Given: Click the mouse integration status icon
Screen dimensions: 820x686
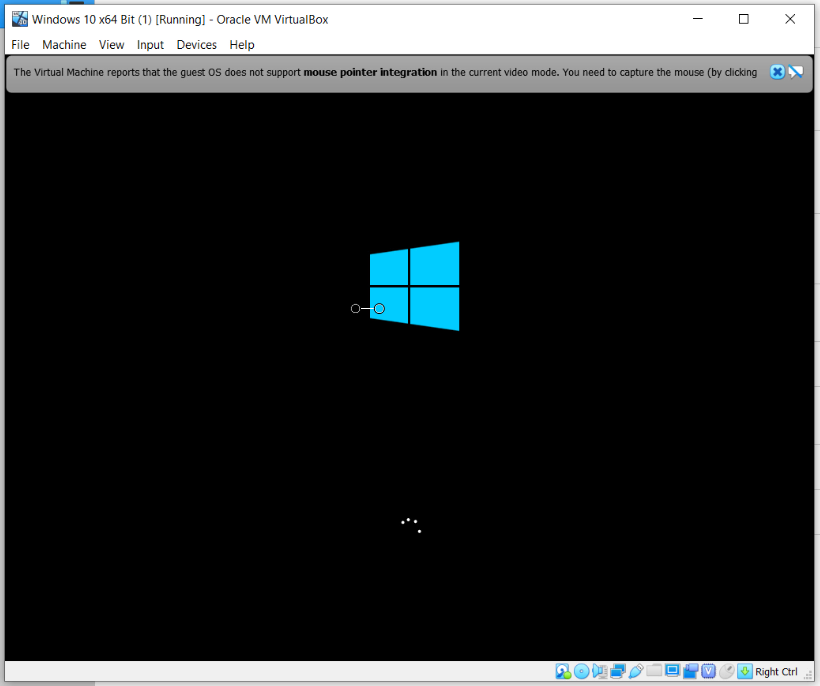Looking at the screenshot, I should [x=727, y=671].
